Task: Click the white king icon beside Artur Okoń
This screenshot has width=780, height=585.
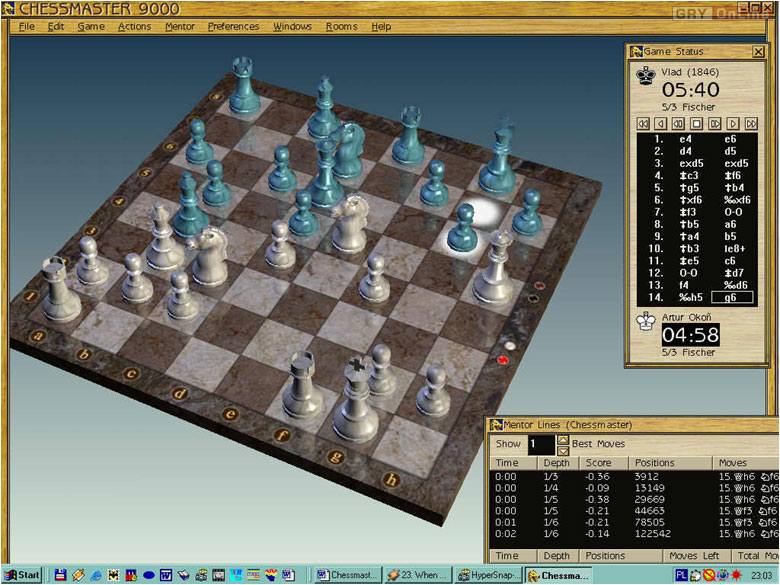Action: [x=646, y=321]
